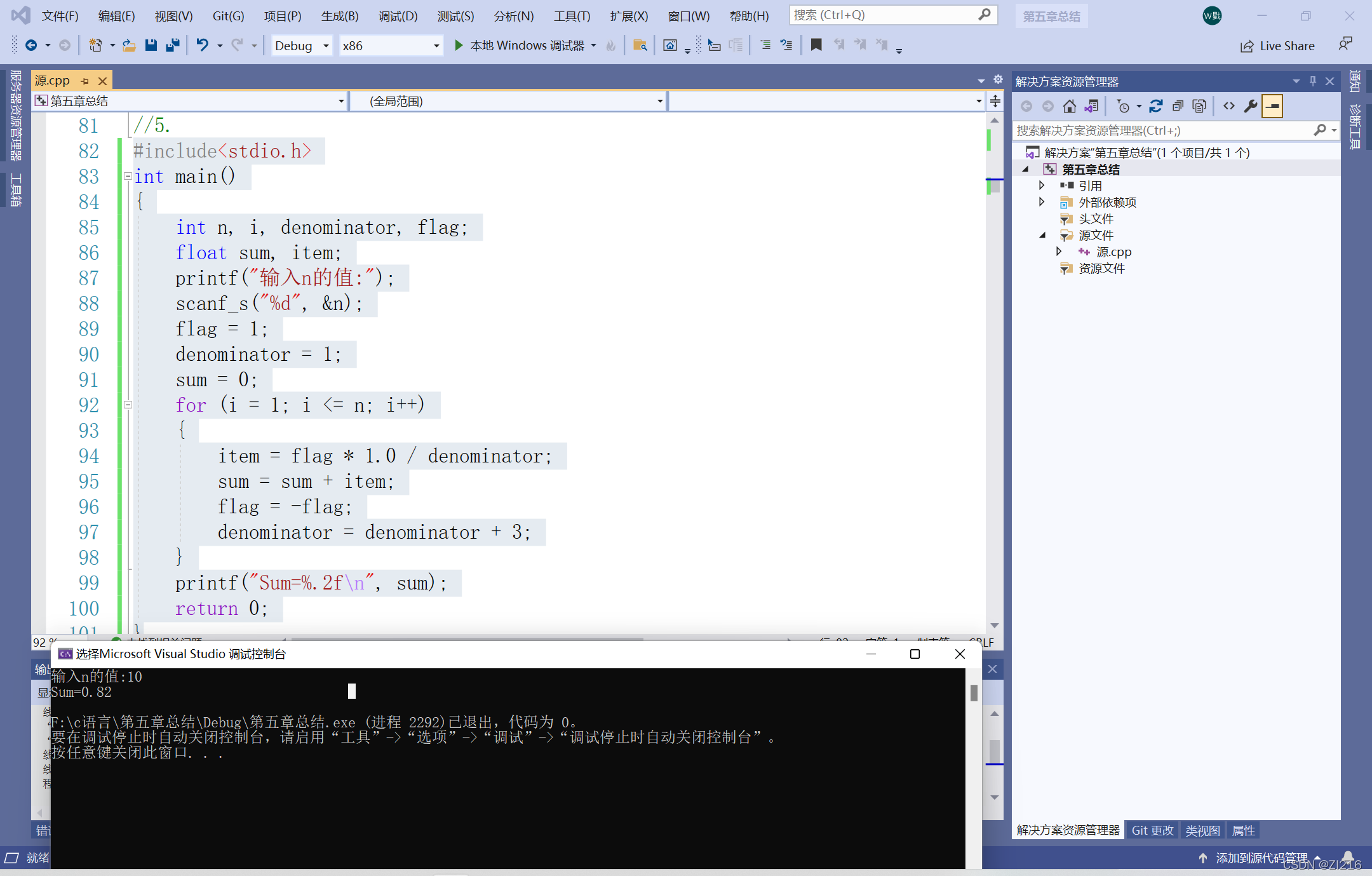Start debugging with the green play arrow
This screenshot has height=876, width=1372.
click(x=458, y=45)
